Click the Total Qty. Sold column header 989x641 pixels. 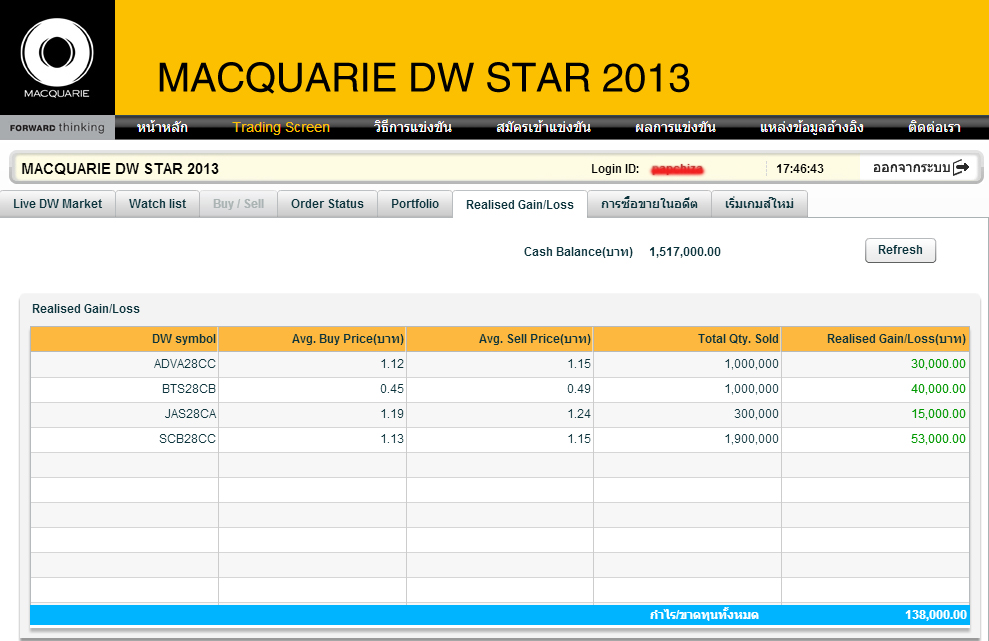[x=688, y=339]
